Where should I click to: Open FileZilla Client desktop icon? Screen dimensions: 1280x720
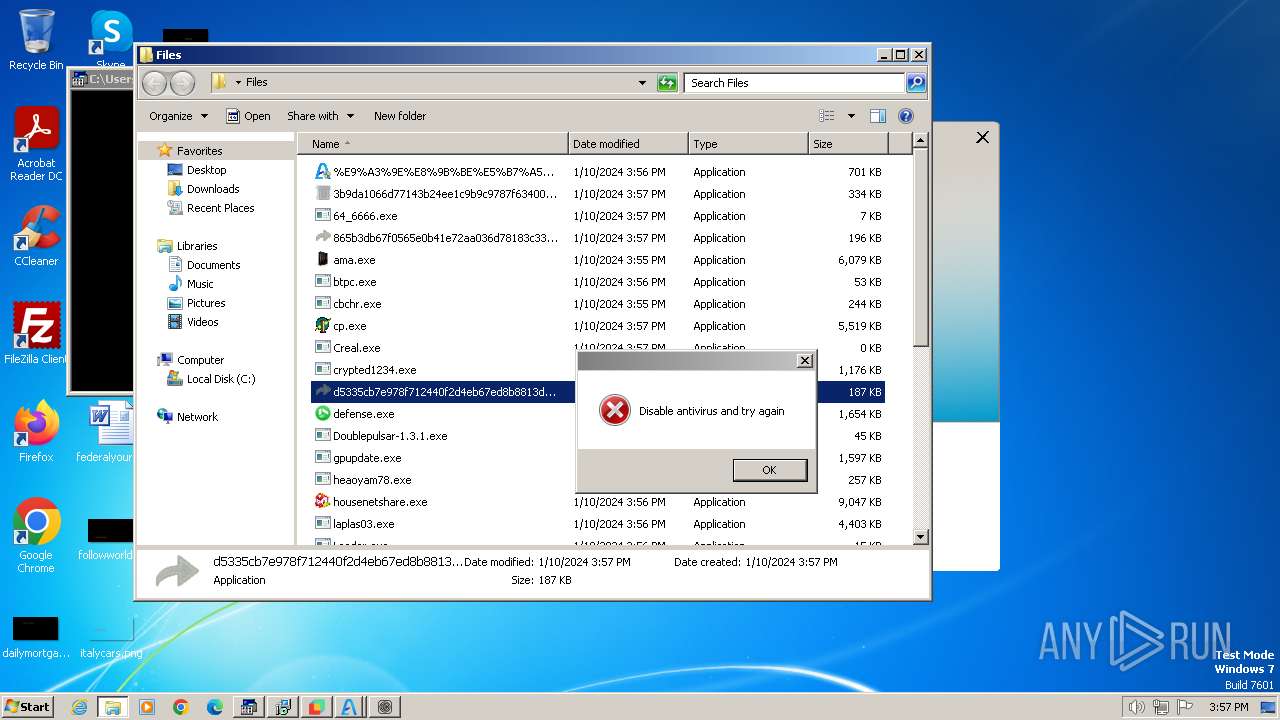[x=36, y=333]
